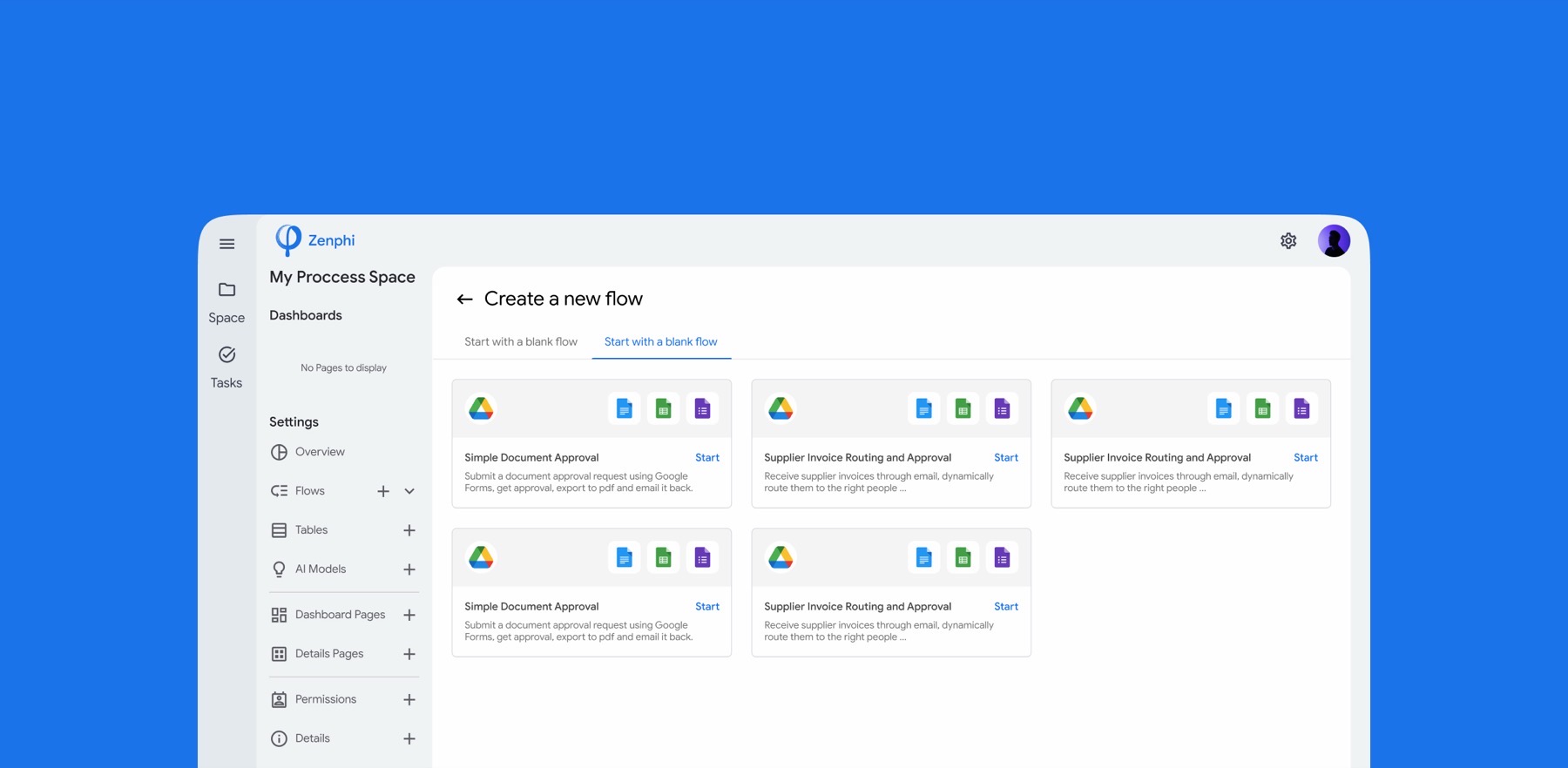Click the Dashboards heading in the sidebar

pos(306,315)
